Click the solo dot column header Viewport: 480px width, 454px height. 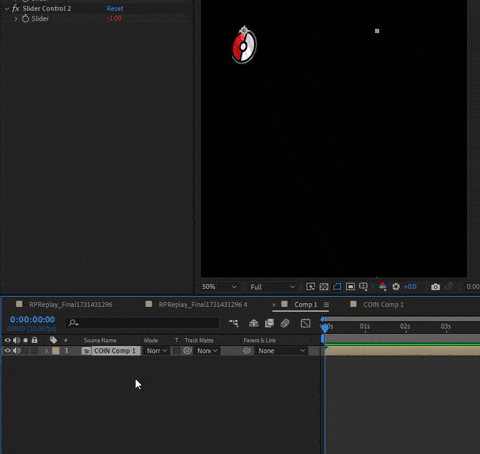pos(26,340)
